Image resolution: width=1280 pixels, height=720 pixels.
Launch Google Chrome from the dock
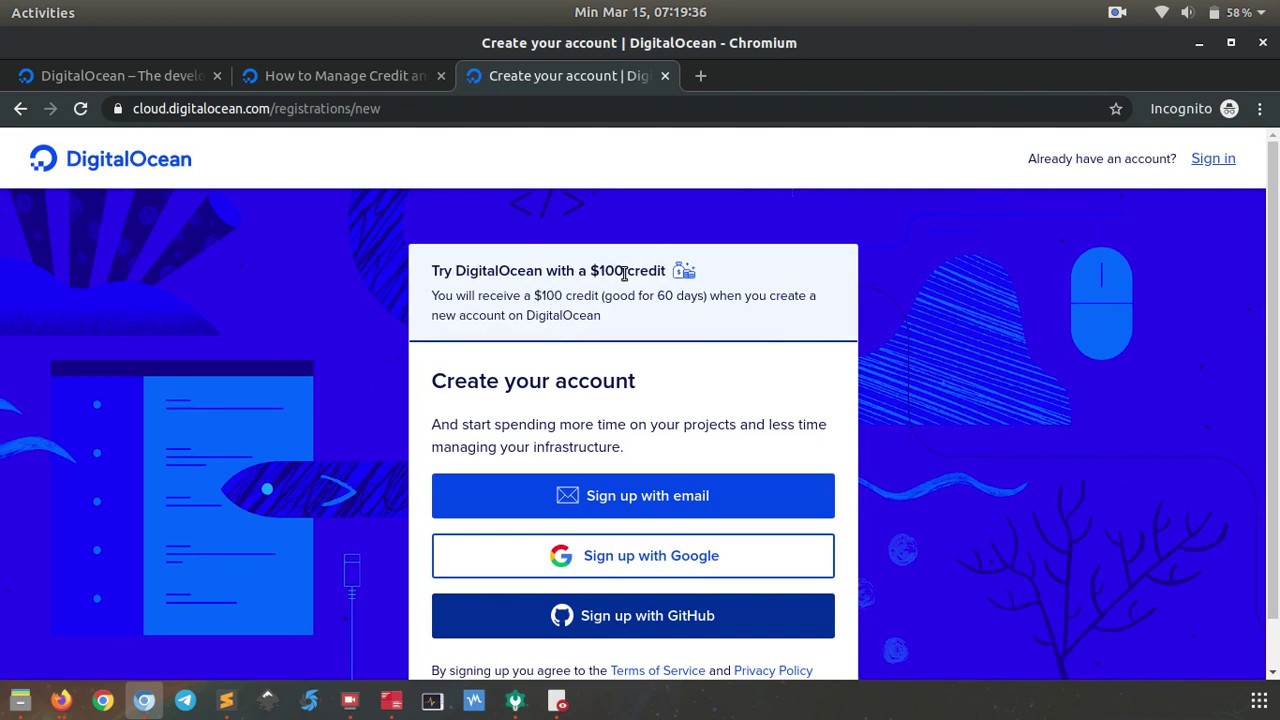pyautogui.click(x=103, y=701)
